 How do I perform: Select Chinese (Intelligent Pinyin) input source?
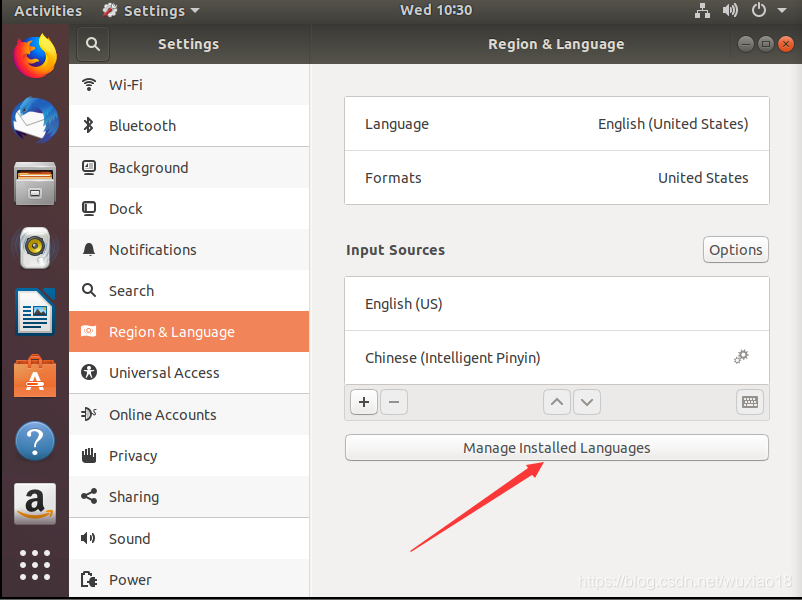click(556, 358)
